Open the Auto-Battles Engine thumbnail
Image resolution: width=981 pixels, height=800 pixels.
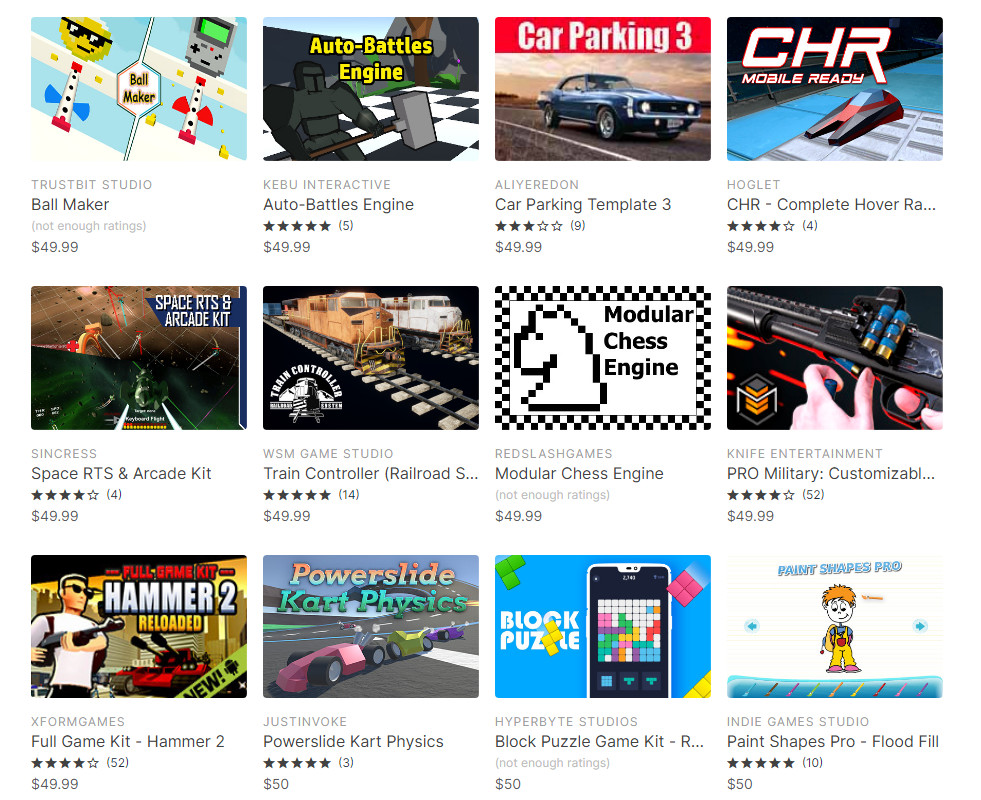coord(371,89)
